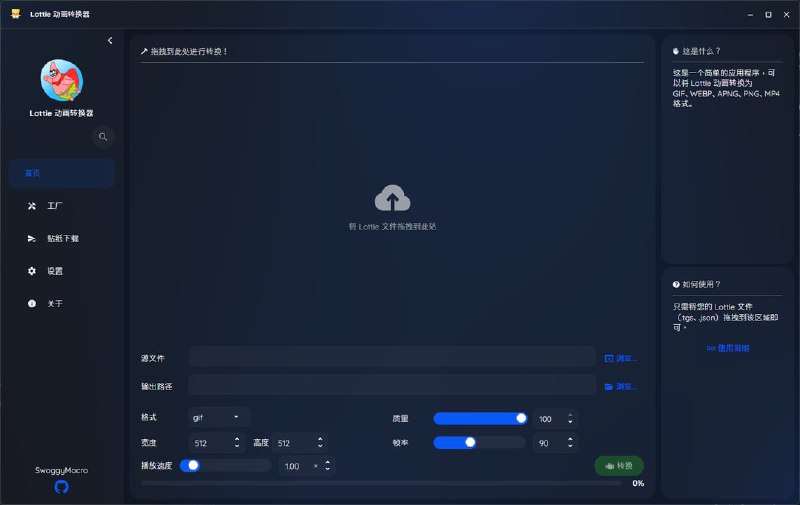The width and height of the screenshot is (800, 505).
Task: Open the 贴纸下载 sticker download page
Action: (x=62, y=239)
